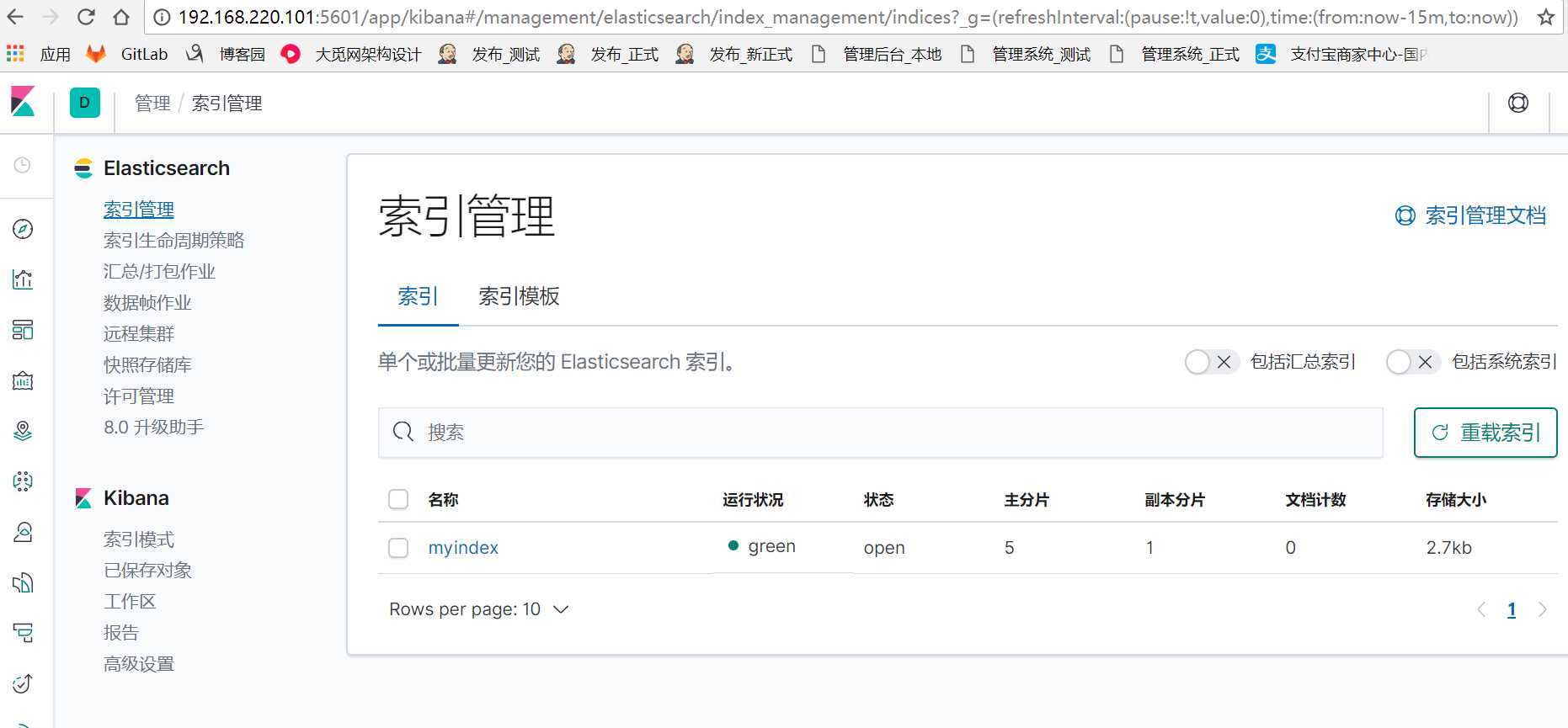Sort by the 文档计数 column header

pyautogui.click(x=1315, y=500)
